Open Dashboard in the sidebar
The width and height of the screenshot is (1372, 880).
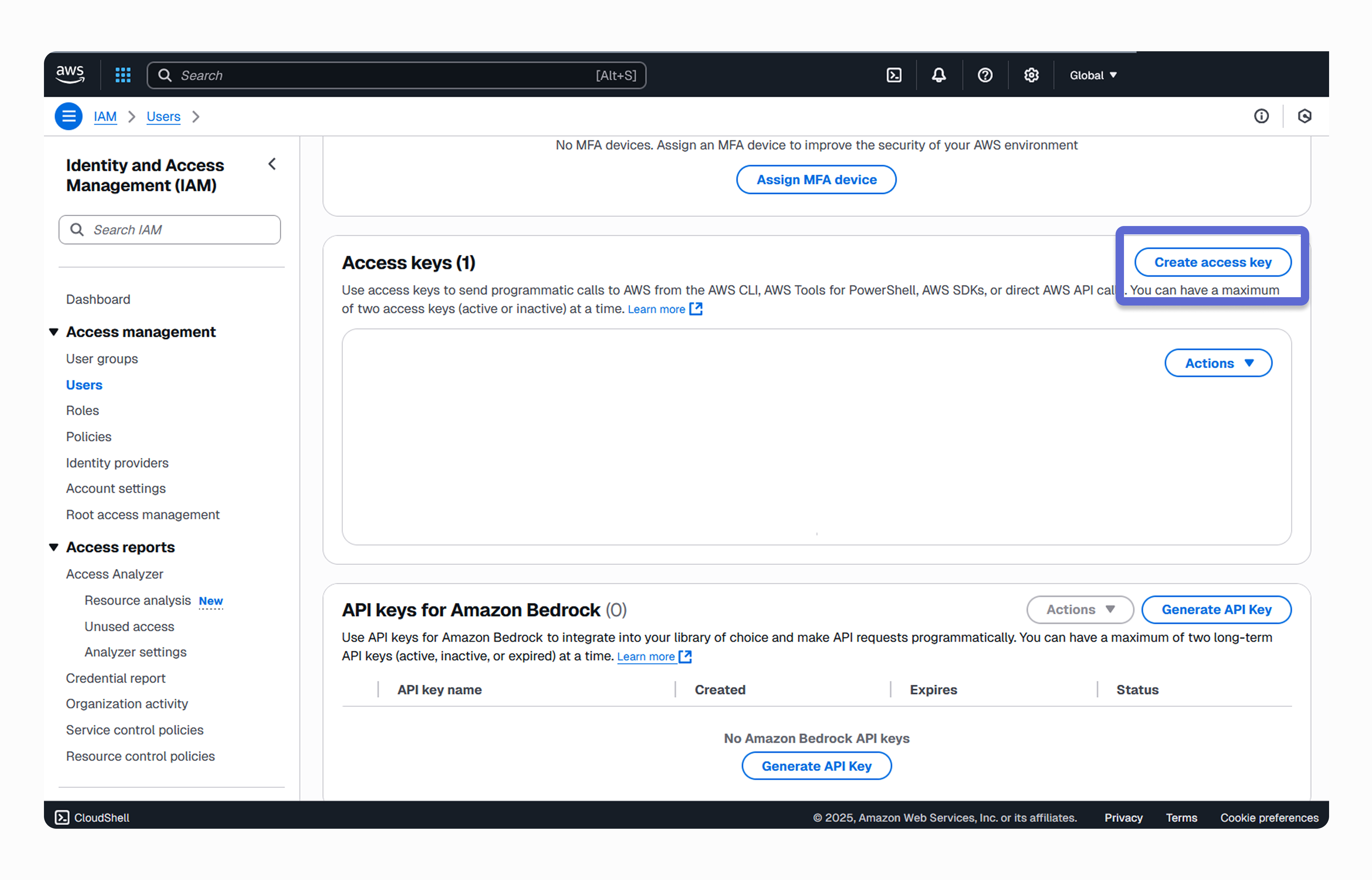coord(98,299)
